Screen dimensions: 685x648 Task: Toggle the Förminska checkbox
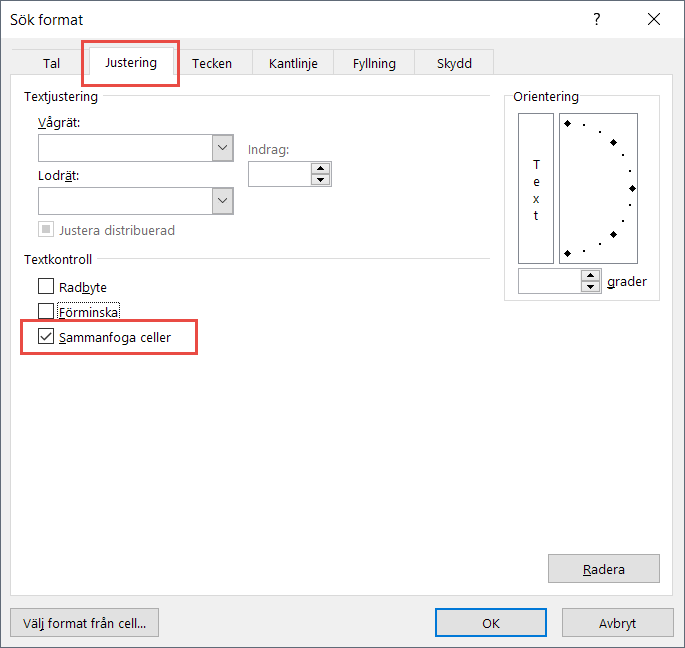[x=46, y=311]
